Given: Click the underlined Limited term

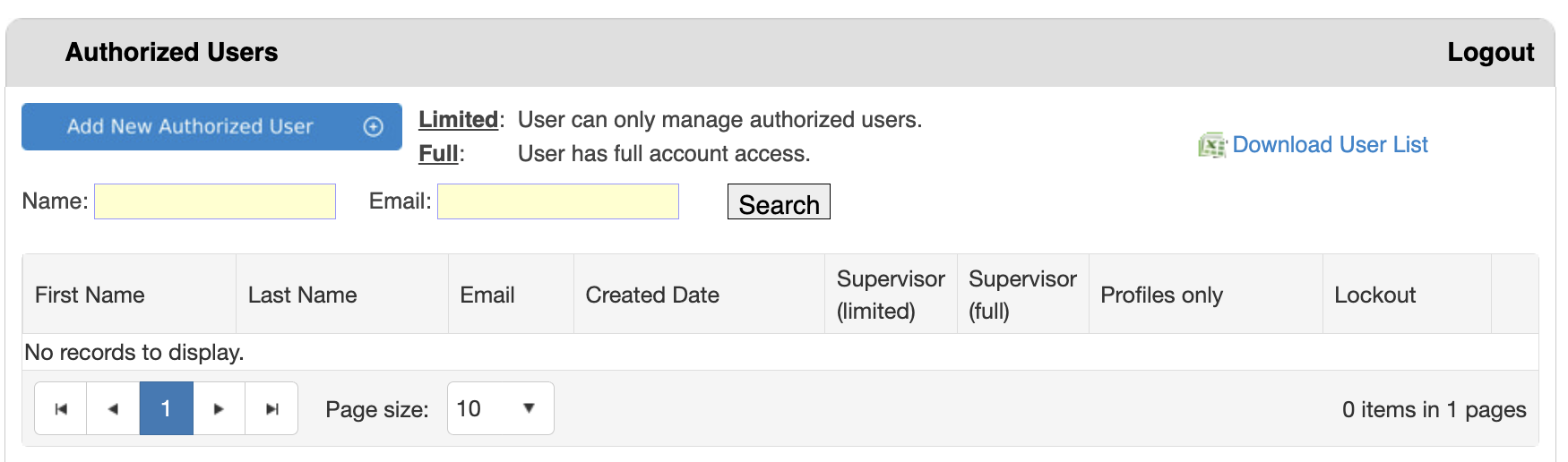Looking at the screenshot, I should click(458, 120).
